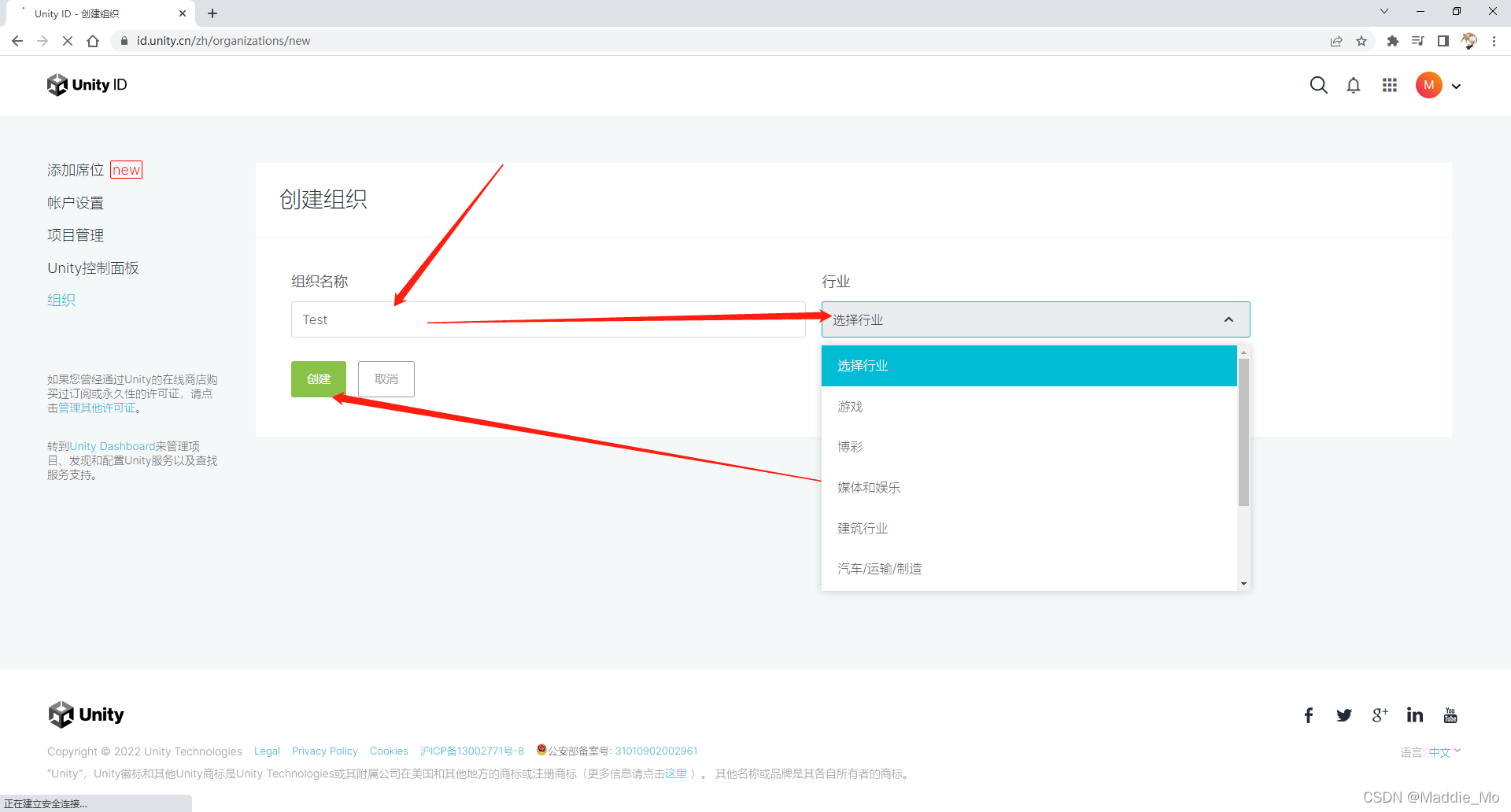
Task: Click the 取消 cancel button
Action: [x=386, y=379]
